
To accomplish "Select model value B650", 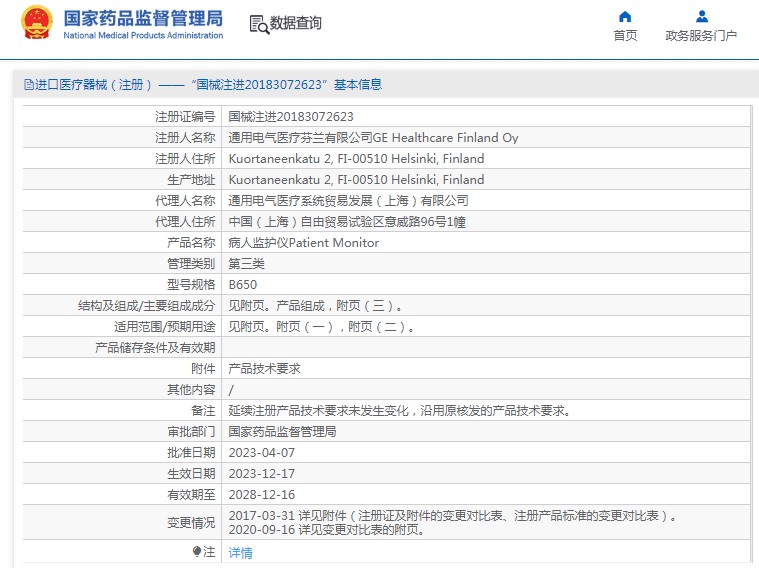I will point(243,285).
